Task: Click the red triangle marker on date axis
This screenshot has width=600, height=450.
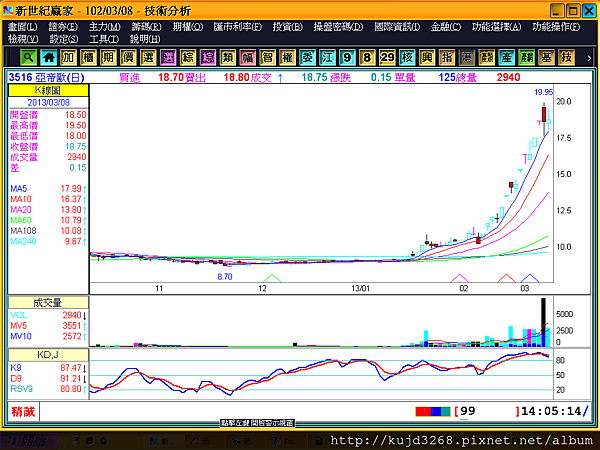Action: point(507,278)
